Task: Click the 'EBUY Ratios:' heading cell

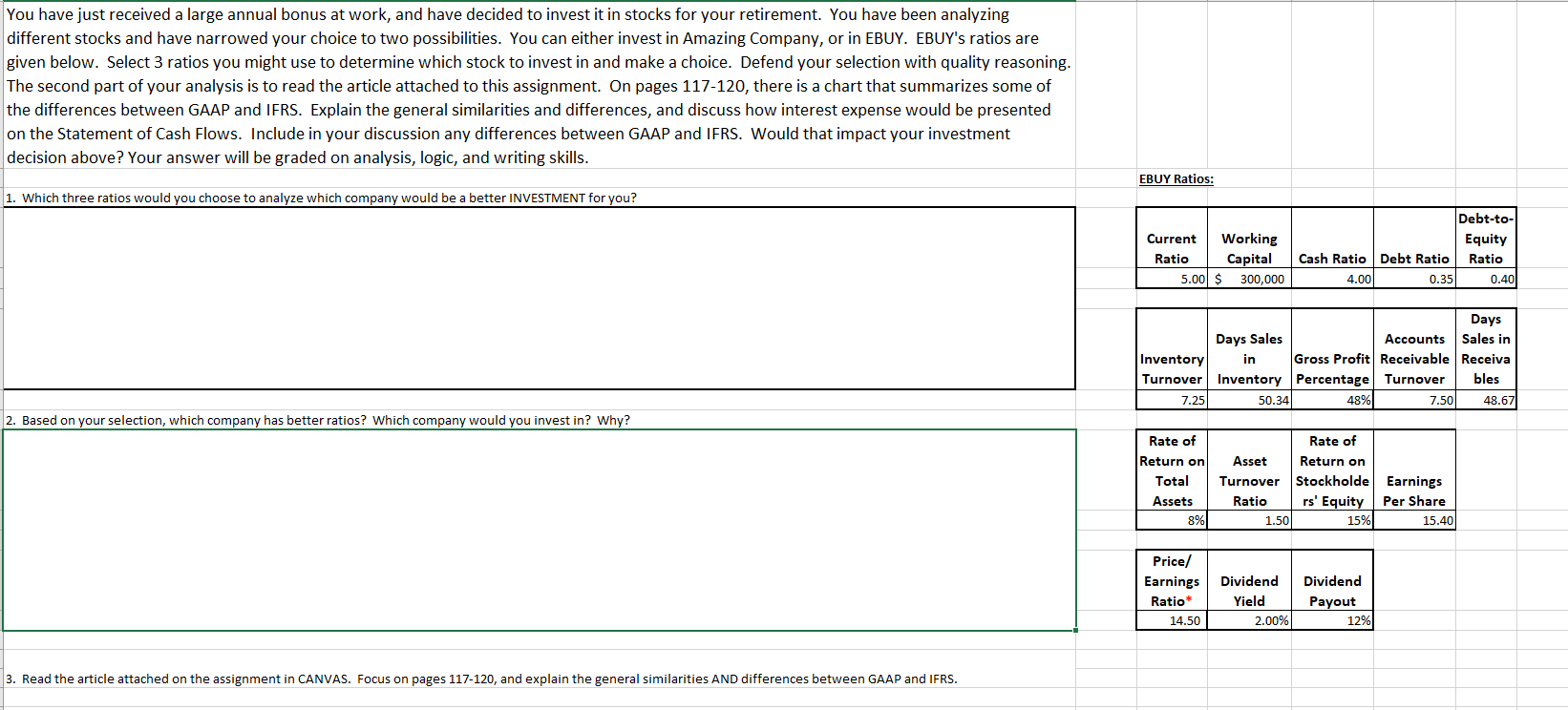Action: tap(1176, 178)
